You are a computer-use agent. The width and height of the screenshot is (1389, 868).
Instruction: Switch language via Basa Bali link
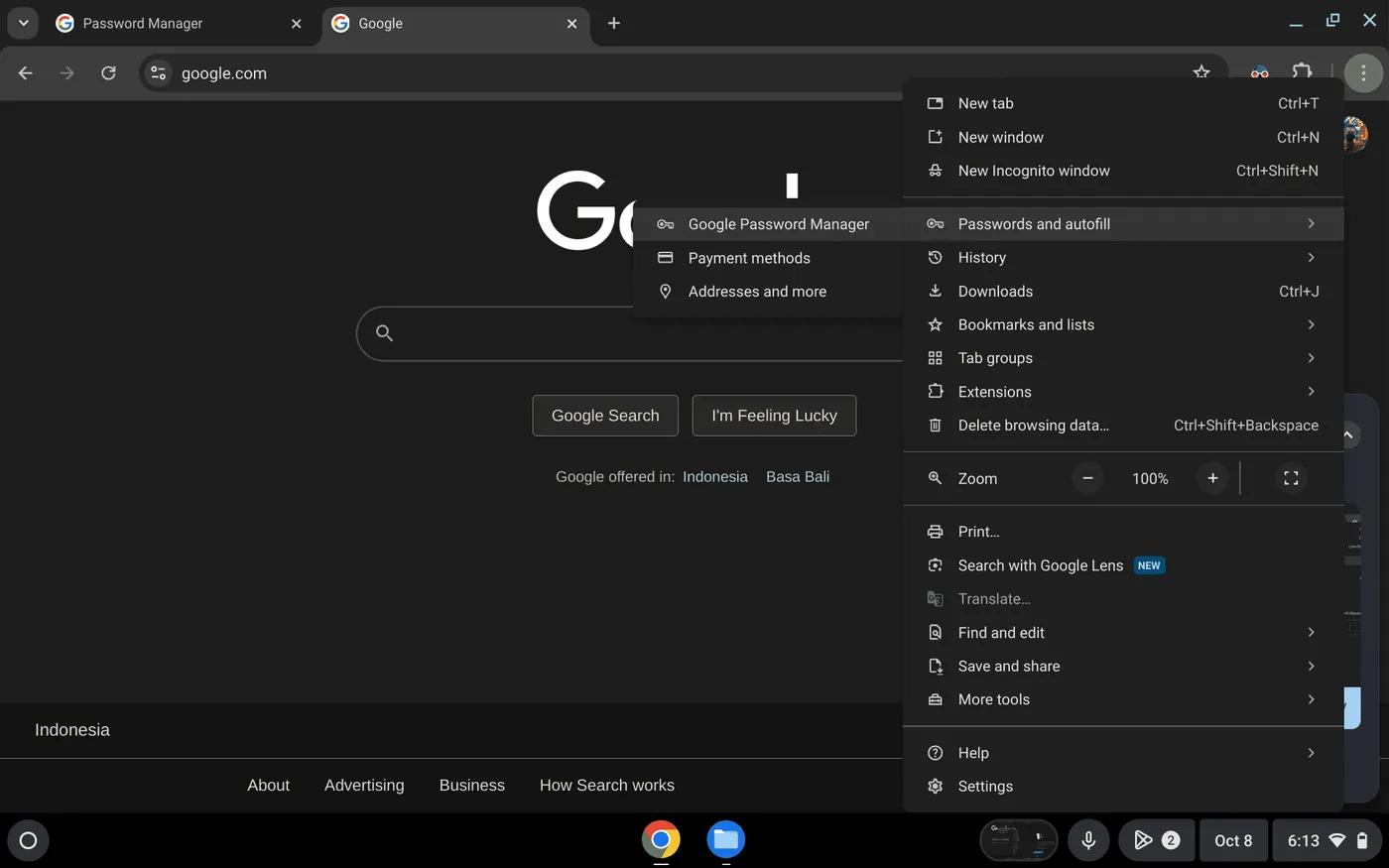798,477
